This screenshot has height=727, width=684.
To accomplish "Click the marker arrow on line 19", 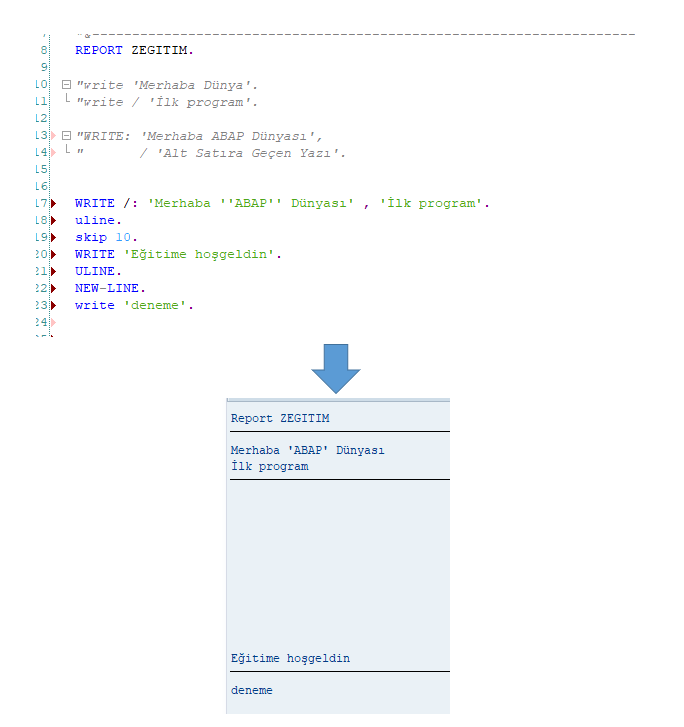I will pos(52,237).
